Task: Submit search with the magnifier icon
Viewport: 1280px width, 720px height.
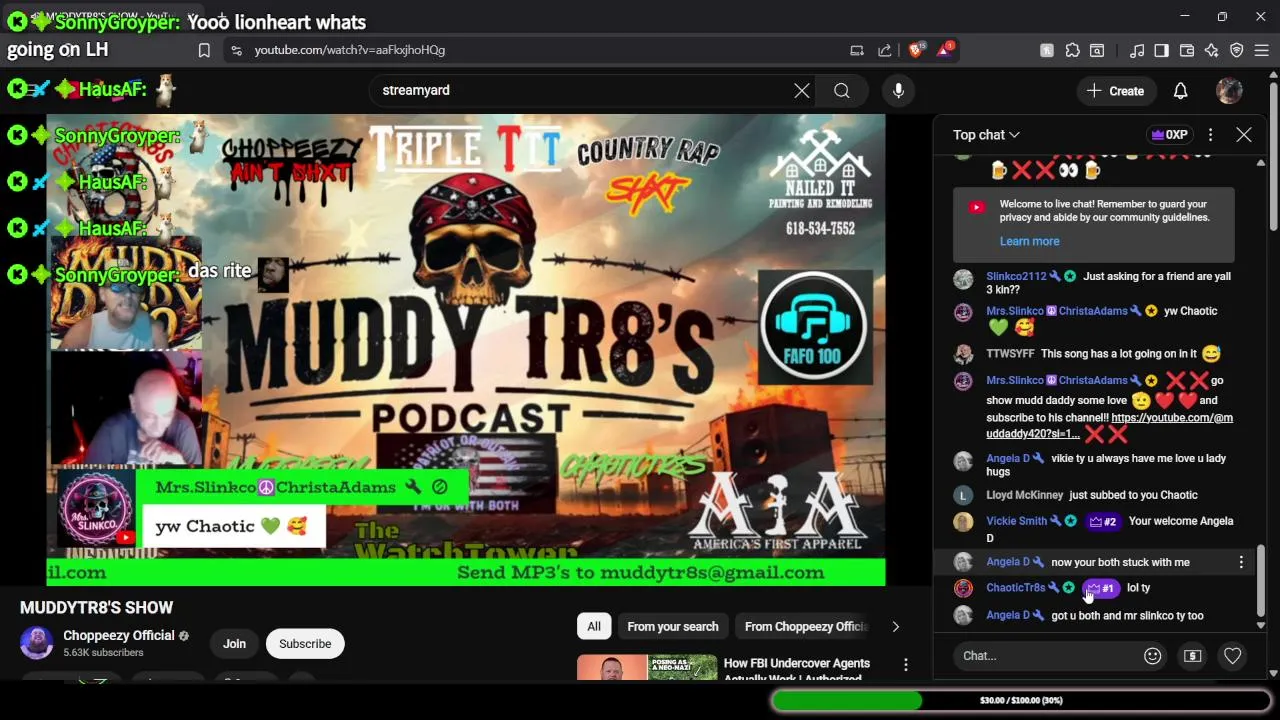Action: (x=842, y=91)
